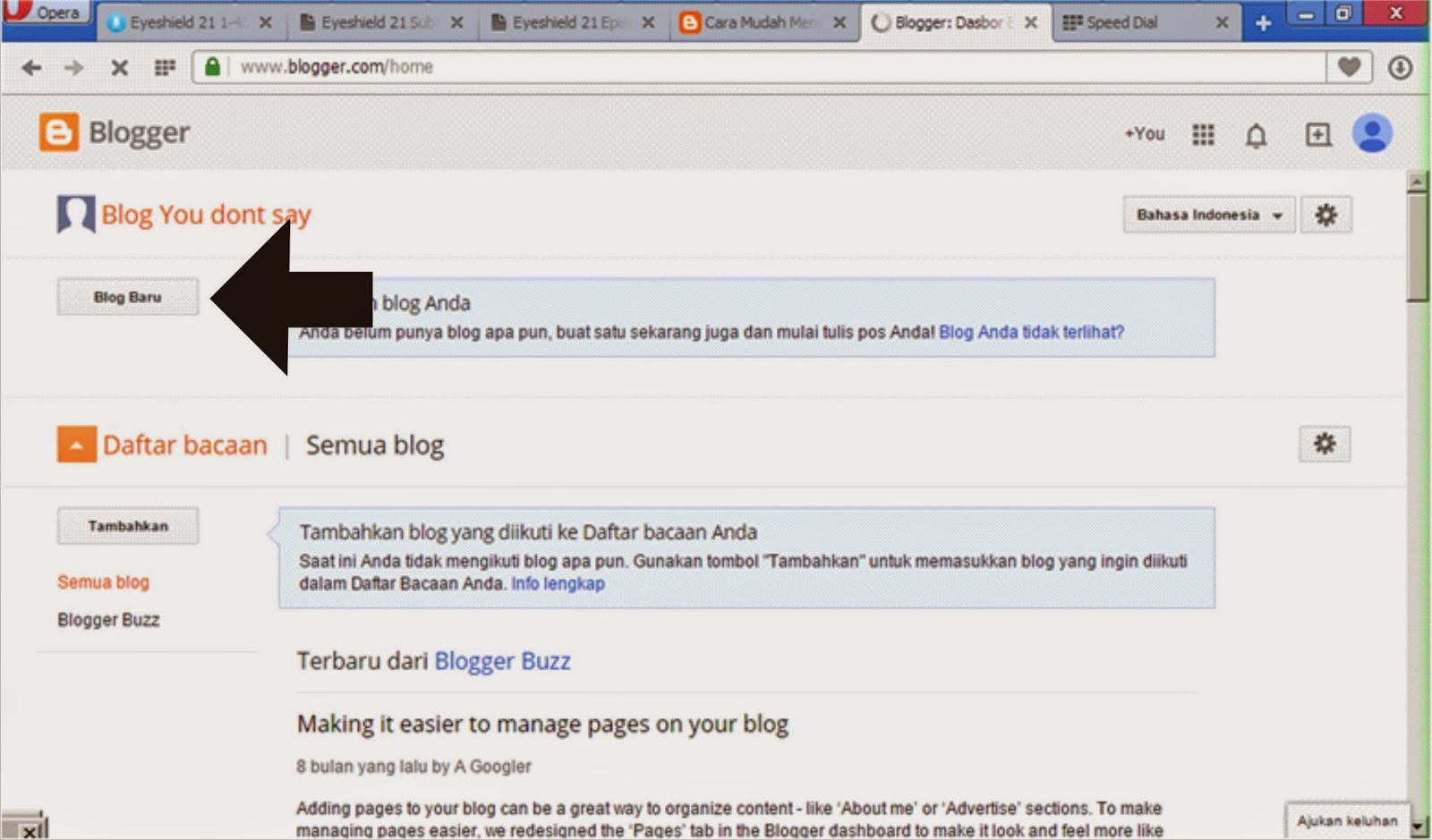The image size is (1432, 840).
Task: Click the vertical scrollbar thumb
Action: coord(1417,248)
